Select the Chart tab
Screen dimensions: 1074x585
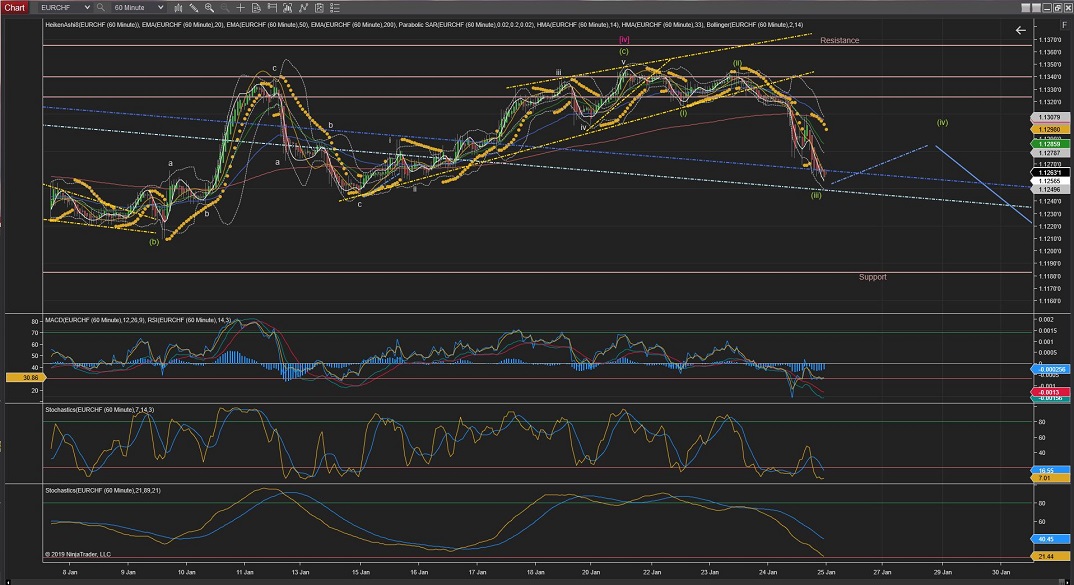click(x=14, y=8)
